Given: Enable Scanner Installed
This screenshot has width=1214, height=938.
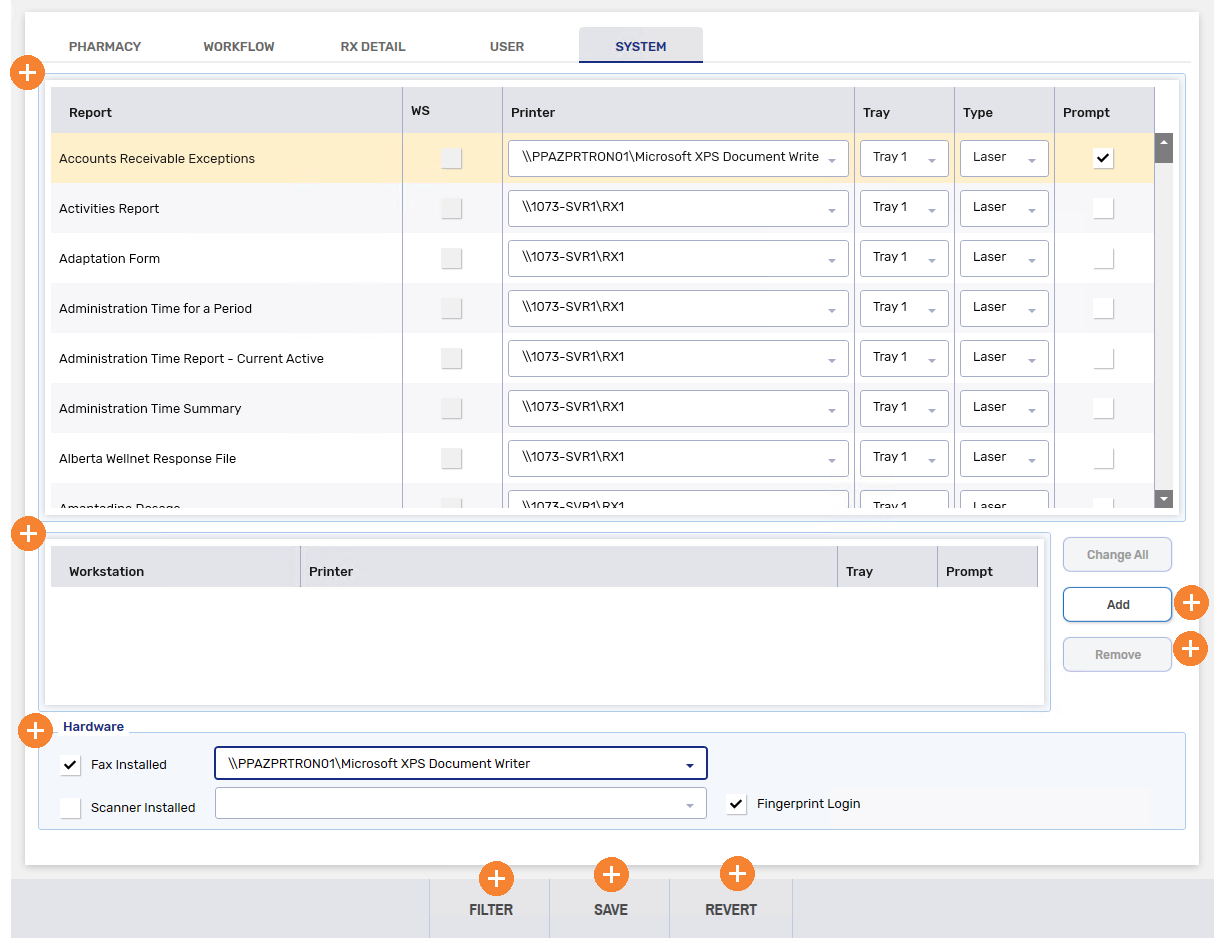Looking at the screenshot, I should click(70, 807).
